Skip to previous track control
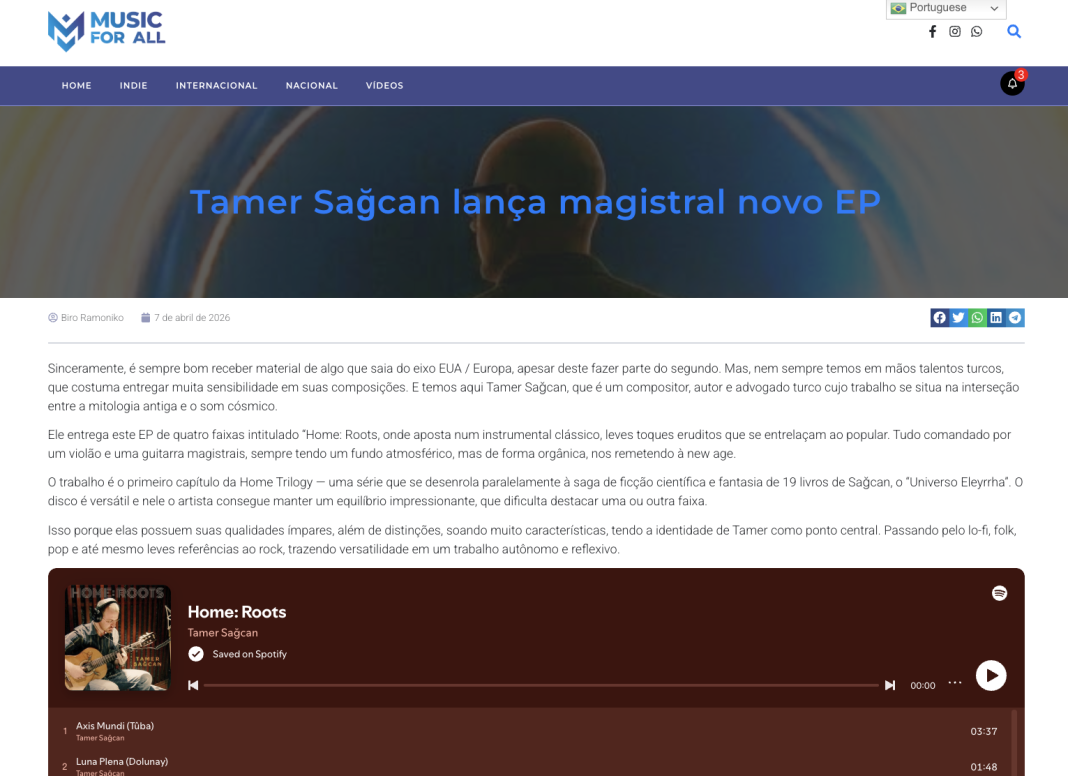1068x776 pixels. tap(193, 684)
